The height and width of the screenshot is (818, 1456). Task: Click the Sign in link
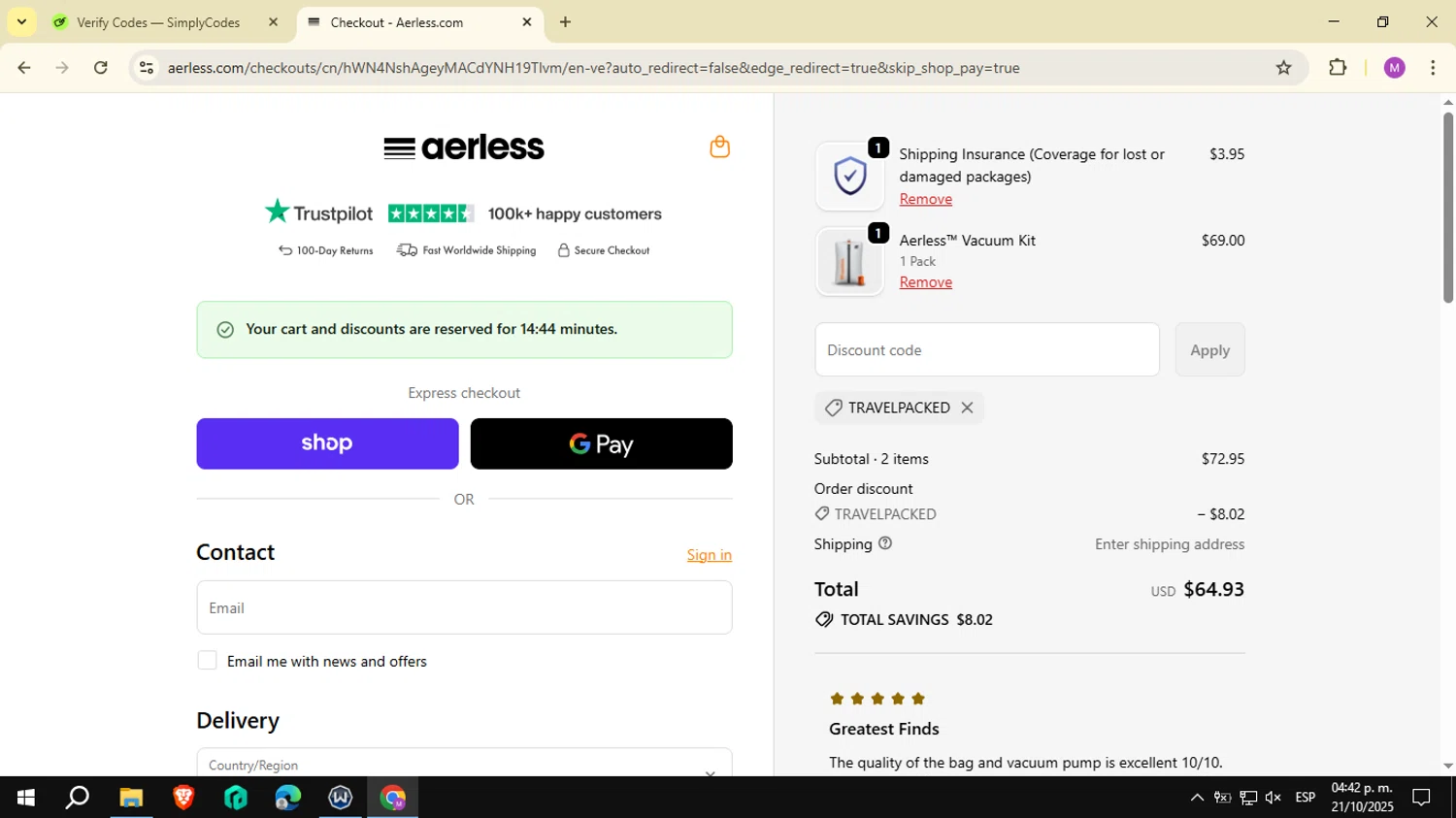click(x=710, y=555)
